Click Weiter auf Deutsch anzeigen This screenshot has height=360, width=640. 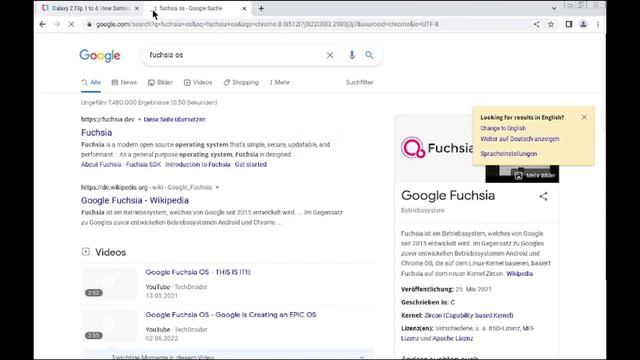[x=520, y=139]
